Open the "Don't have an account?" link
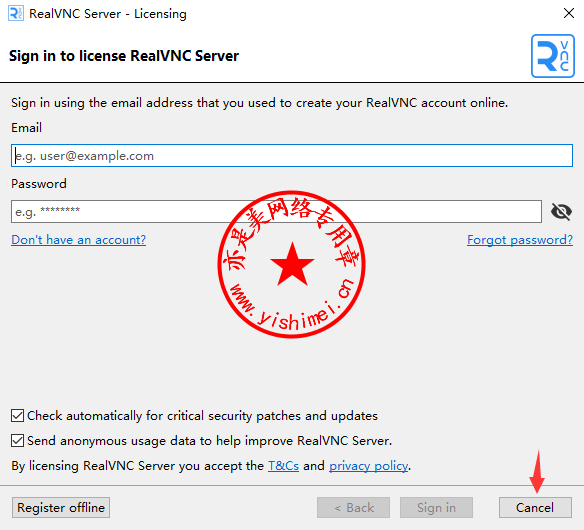The height and width of the screenshot is (530, 584). [78, 240]
